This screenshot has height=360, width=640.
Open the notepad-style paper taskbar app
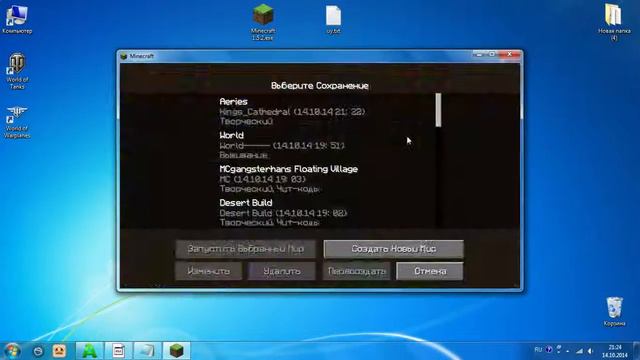147,351
